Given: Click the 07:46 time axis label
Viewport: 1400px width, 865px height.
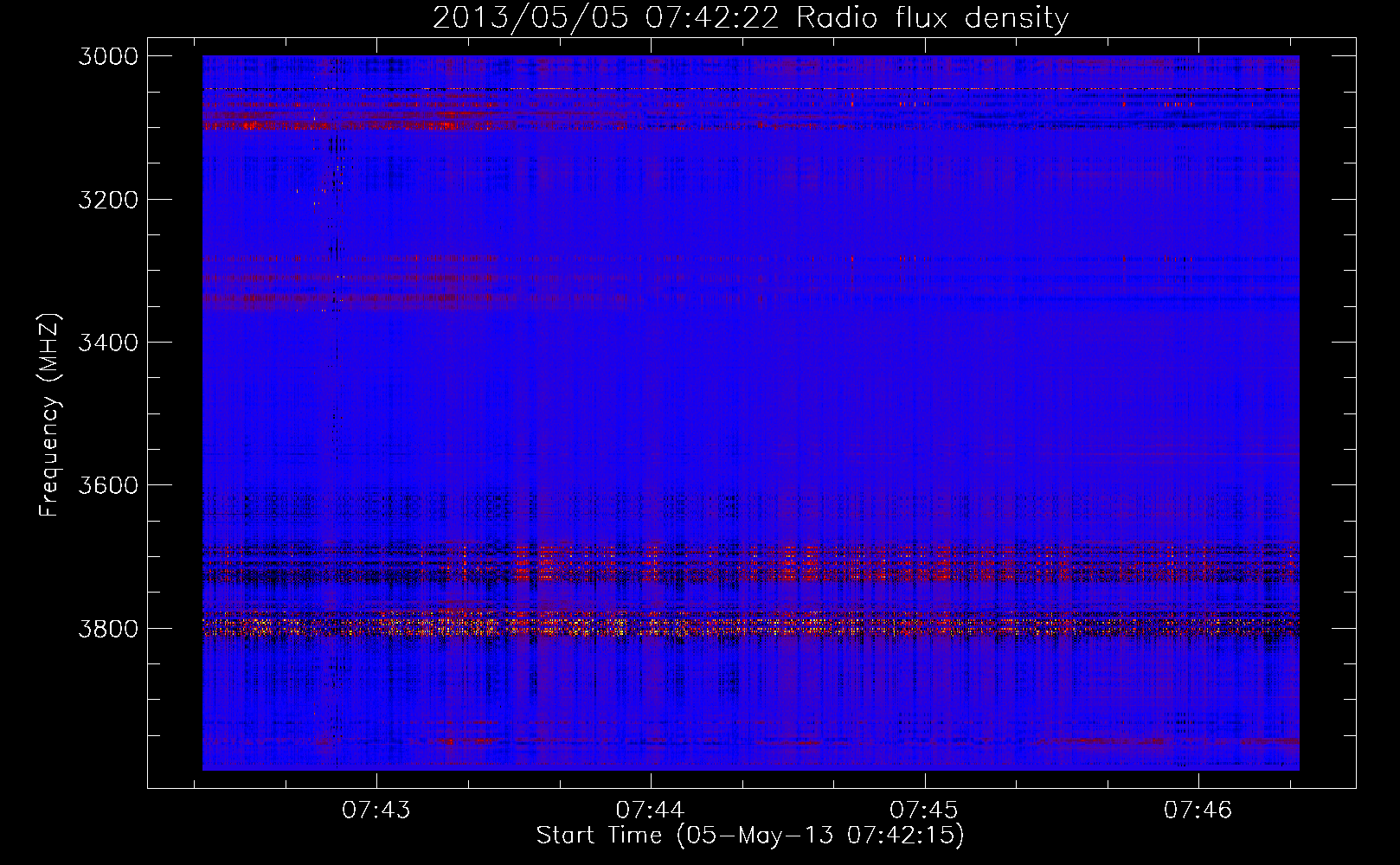Looking at the screenshot, I should coord(1198,810).
